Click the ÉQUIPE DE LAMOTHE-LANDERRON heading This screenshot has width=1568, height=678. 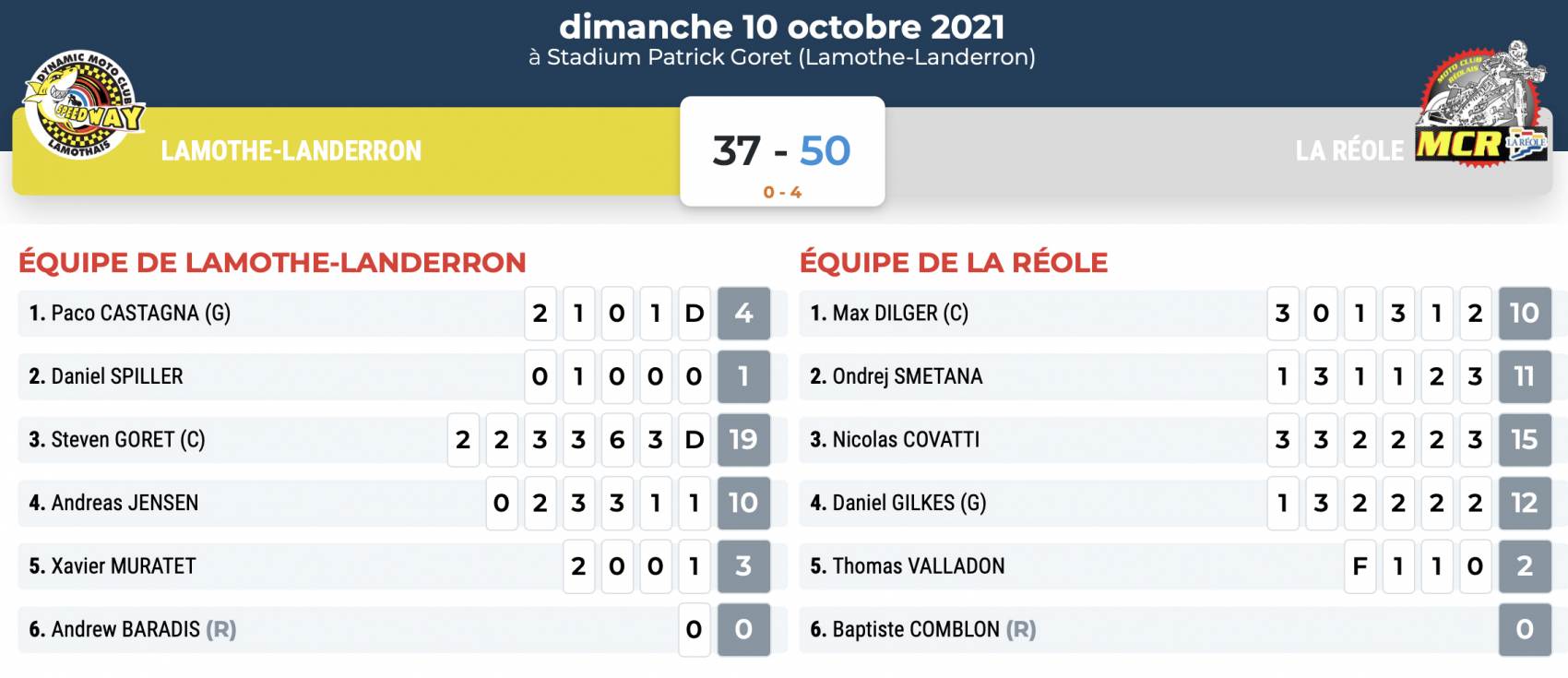tap(272, 263)
